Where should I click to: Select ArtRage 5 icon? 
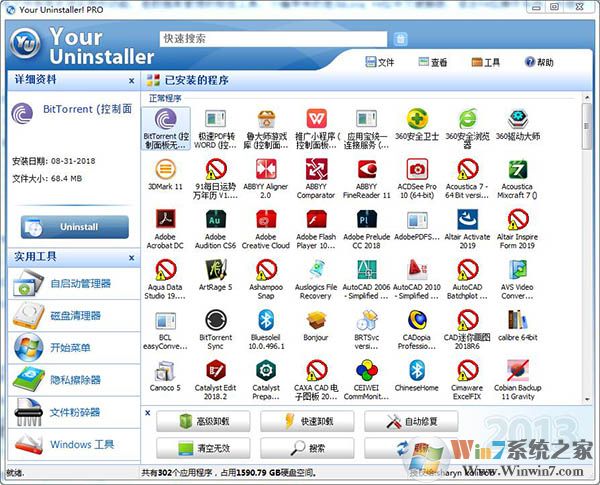pos(216,269)
